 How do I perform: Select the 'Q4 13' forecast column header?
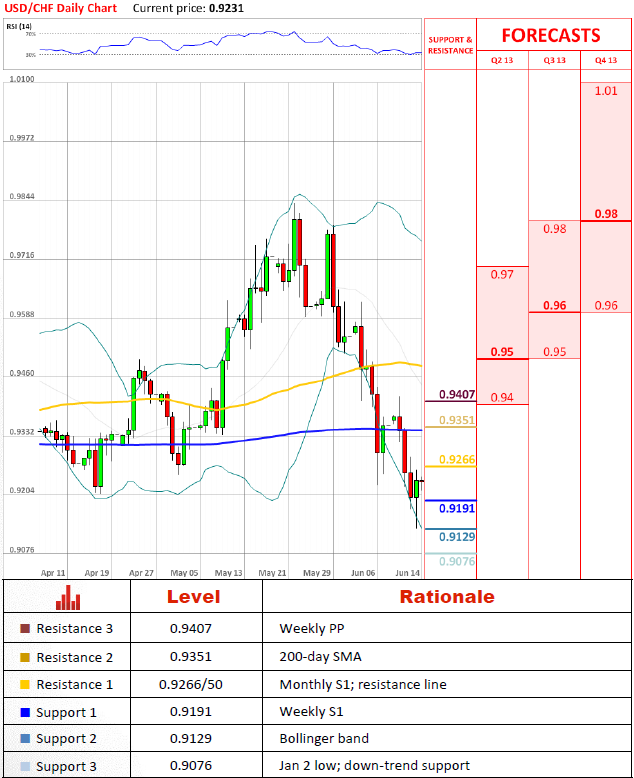(606, 60)
